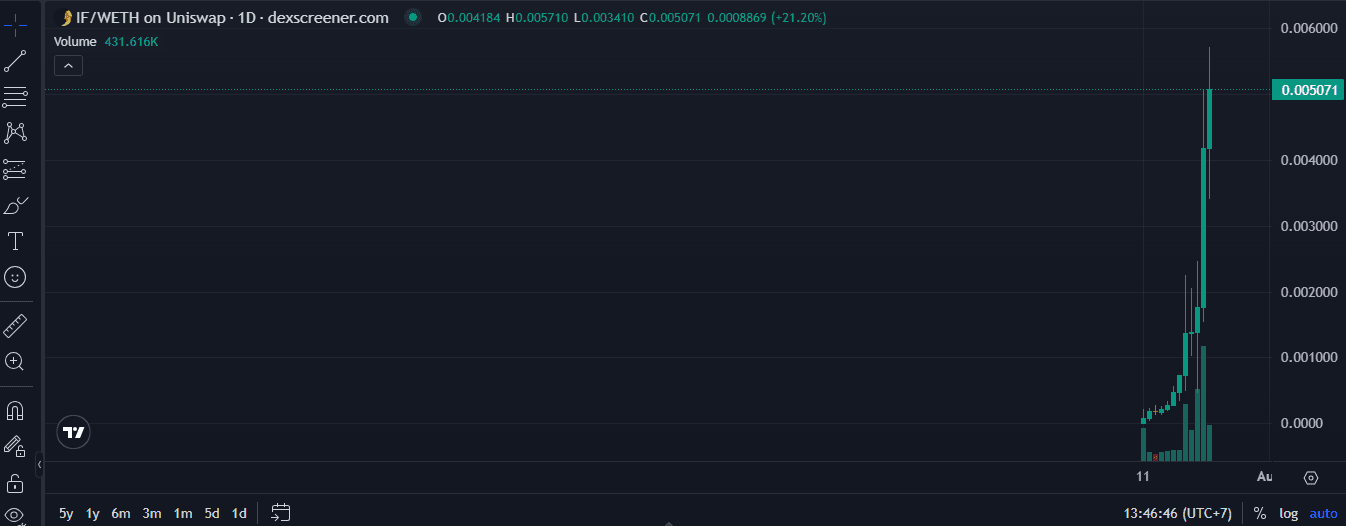
Task: Open the Fibonacci retracement tool
Action: tap(15, 97)
